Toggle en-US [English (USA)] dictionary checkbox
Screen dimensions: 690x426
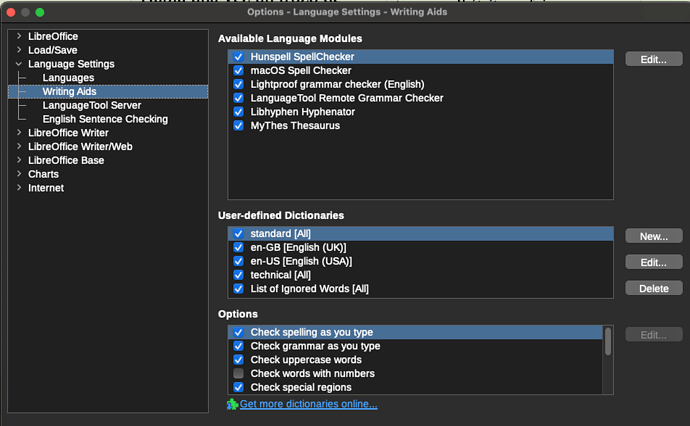[239, 261]
